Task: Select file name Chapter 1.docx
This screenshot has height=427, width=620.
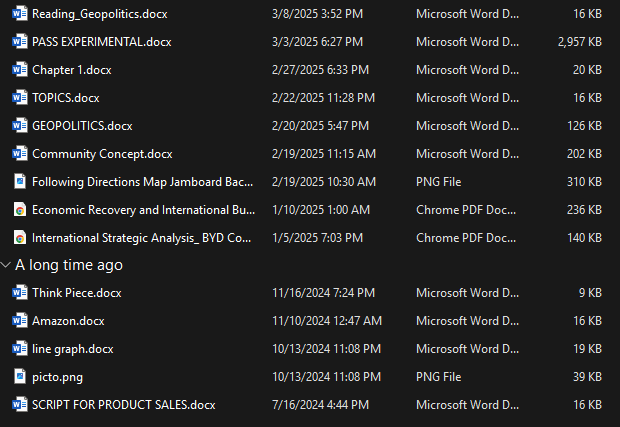Action: coord(72,70)
